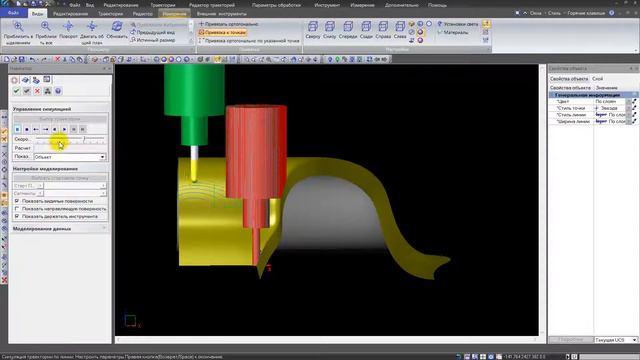This screenshot has width=640, height=360.
Task: Enable Привязать ортогонально snapping
Action: tap(228, 24)
